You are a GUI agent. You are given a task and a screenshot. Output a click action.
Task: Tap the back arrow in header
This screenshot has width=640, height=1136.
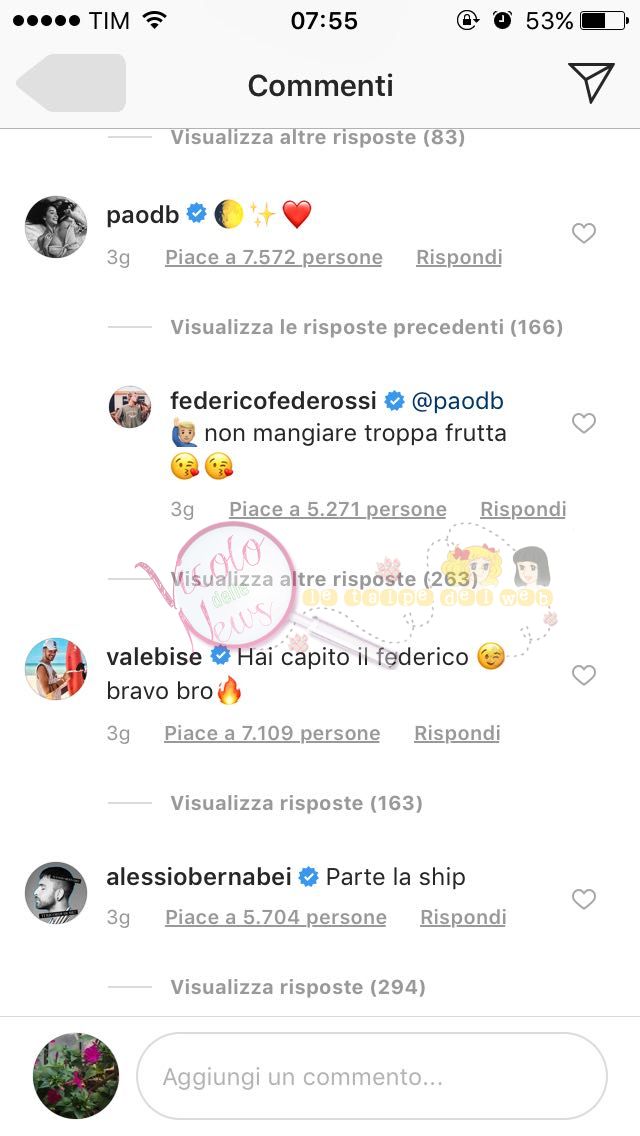click(x=71, y=83)
